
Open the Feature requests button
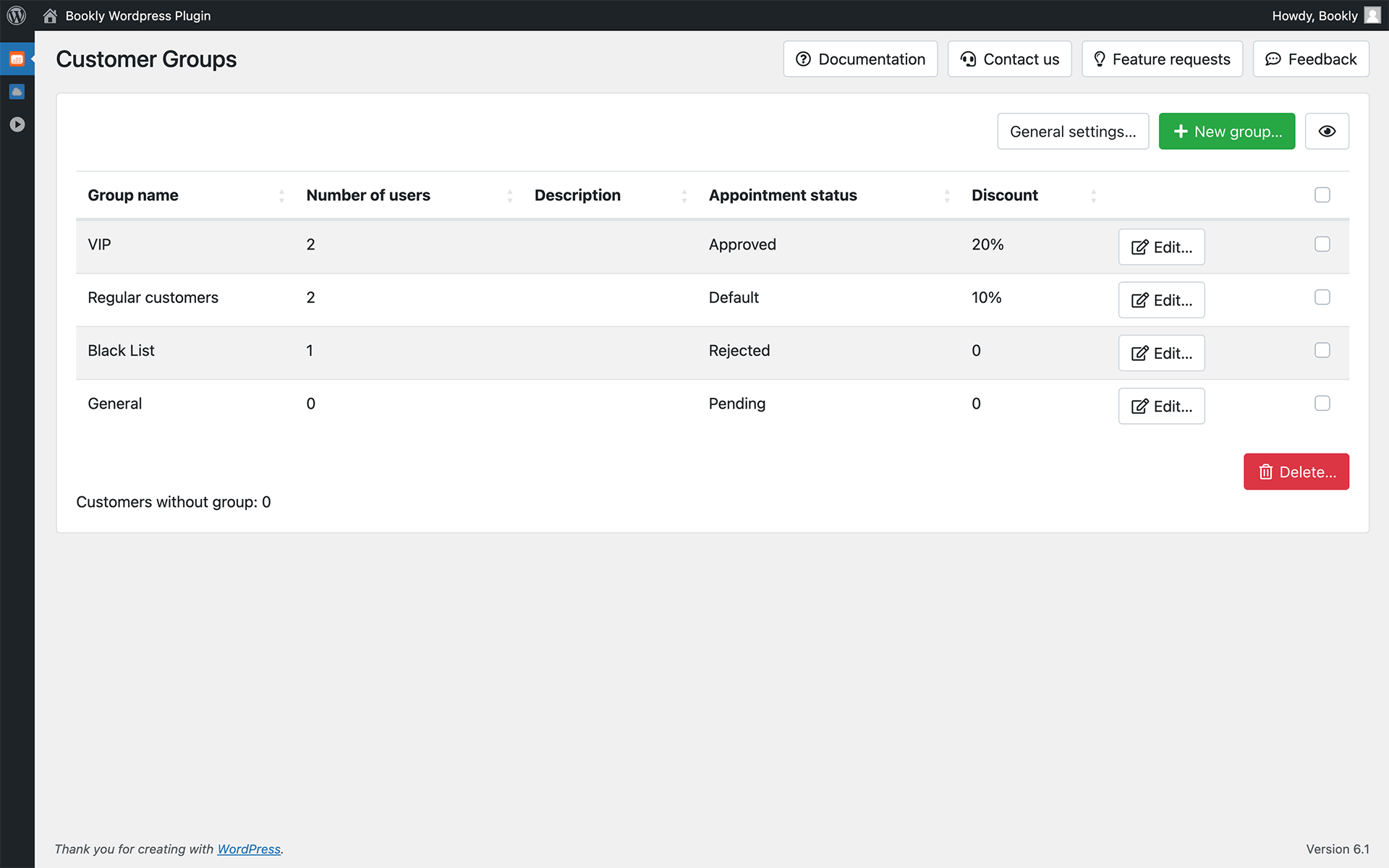click(x=1162, y=59)
